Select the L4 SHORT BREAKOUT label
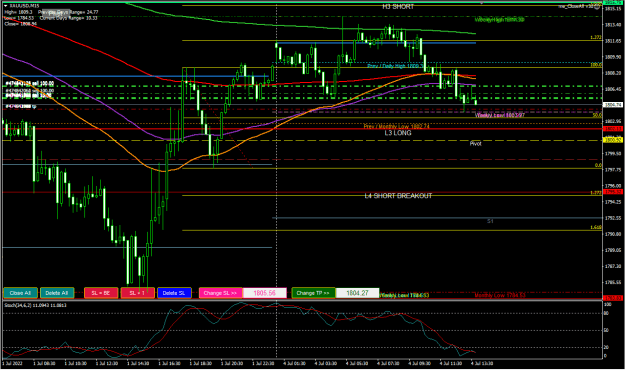Viewport: 625px width, 370px height. 398,196
